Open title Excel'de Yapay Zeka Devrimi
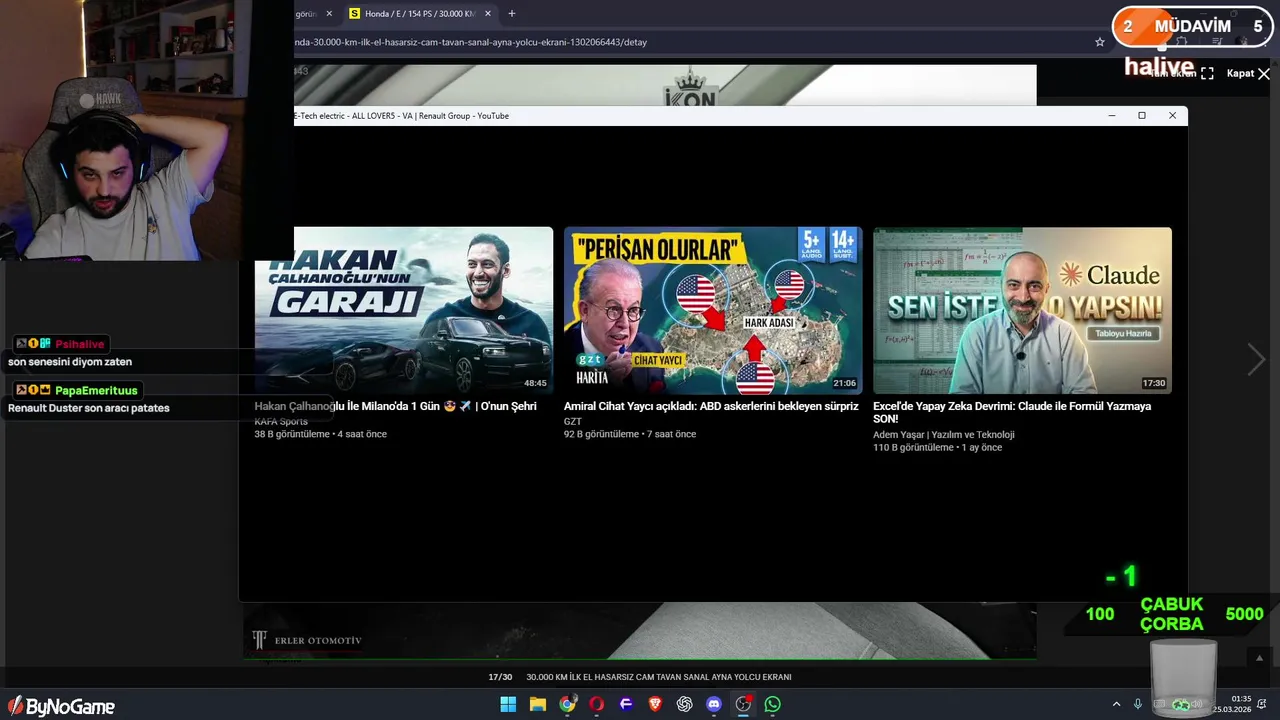 click(x=1012, y=412)
